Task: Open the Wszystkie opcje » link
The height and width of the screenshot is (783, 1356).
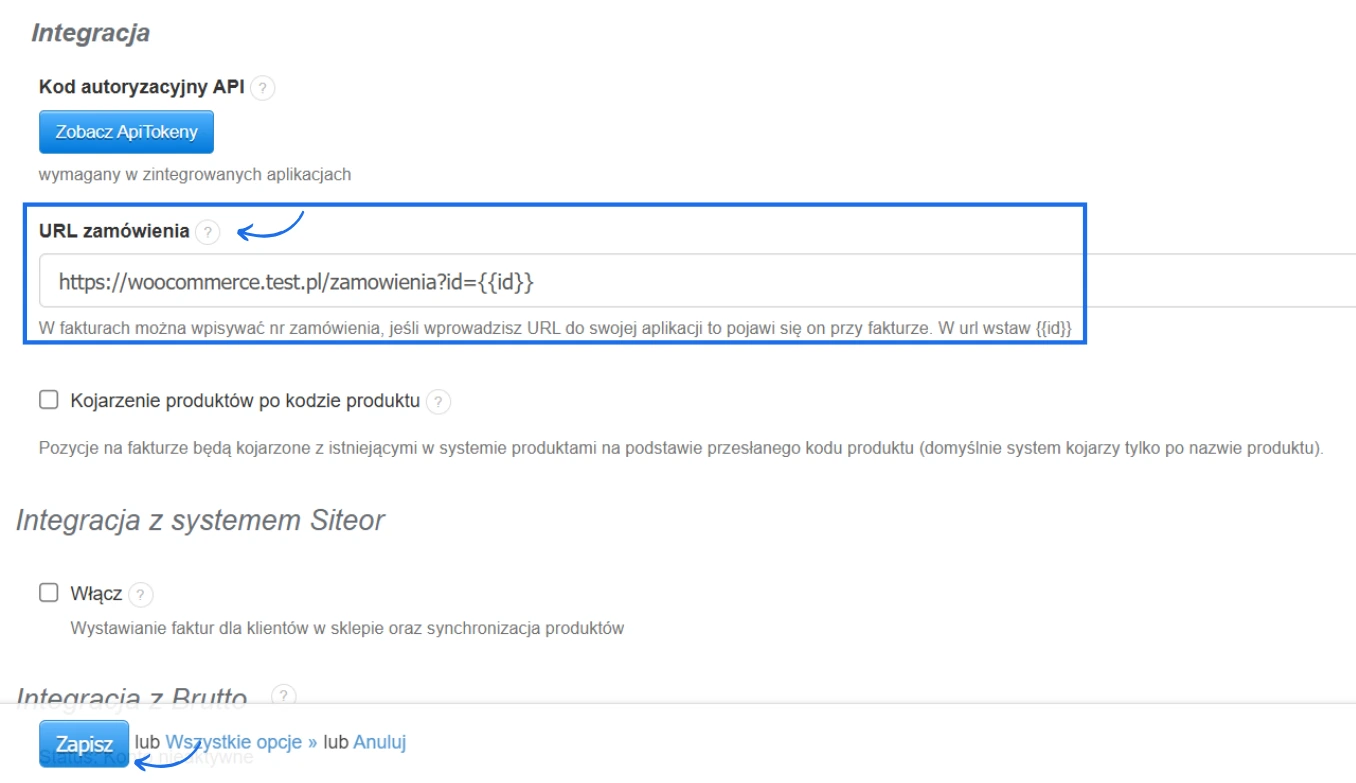Action: 241,742
